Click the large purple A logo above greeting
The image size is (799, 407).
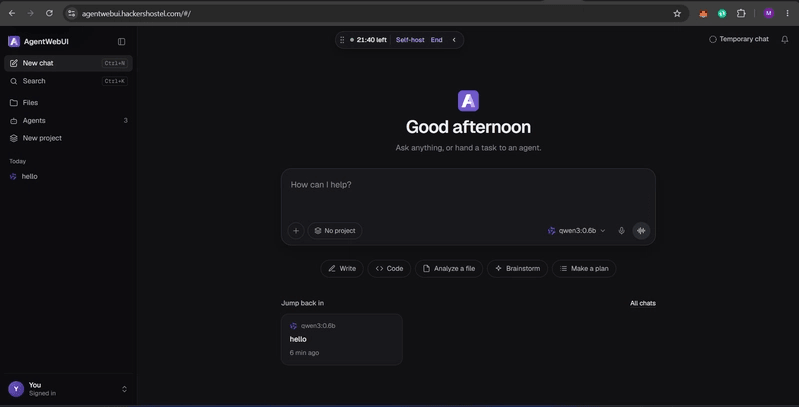[468, 101]
